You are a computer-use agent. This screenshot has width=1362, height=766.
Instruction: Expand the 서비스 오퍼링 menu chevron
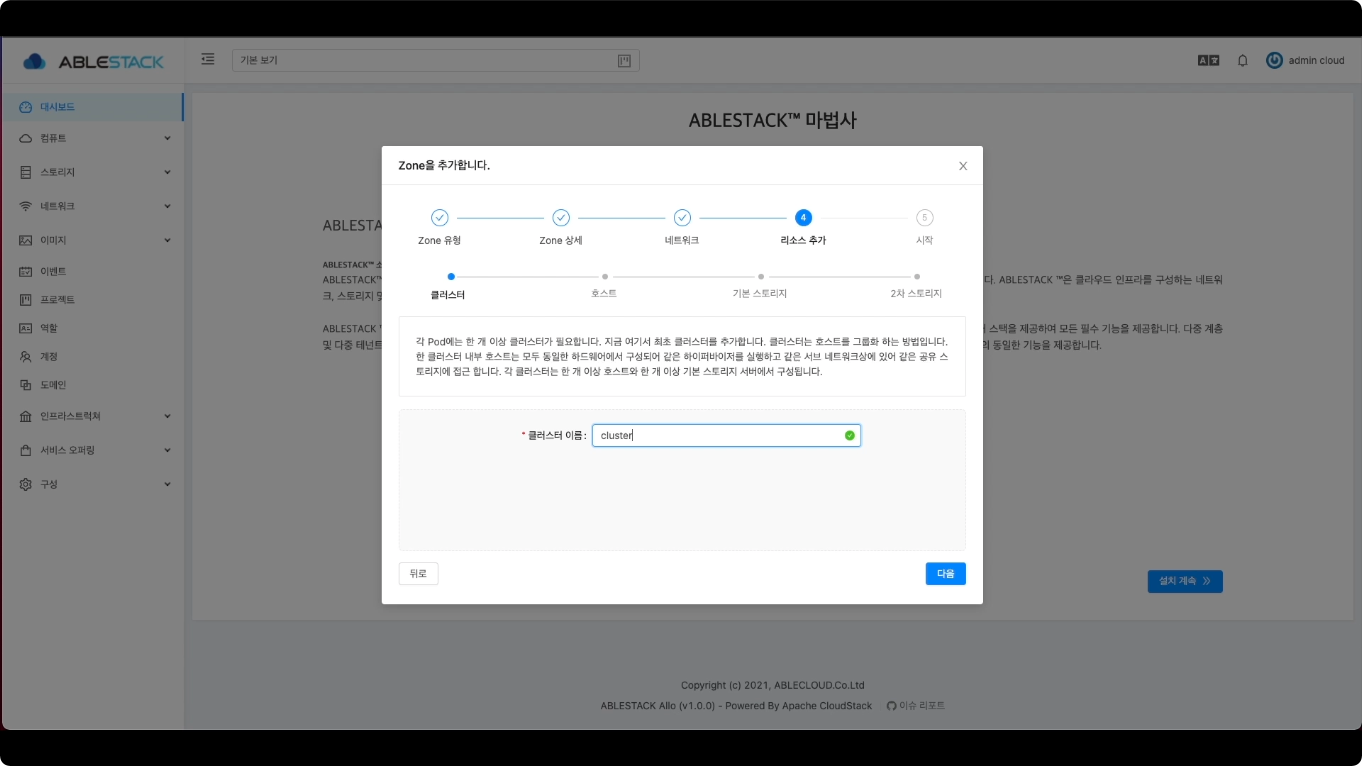click(167, 450)
